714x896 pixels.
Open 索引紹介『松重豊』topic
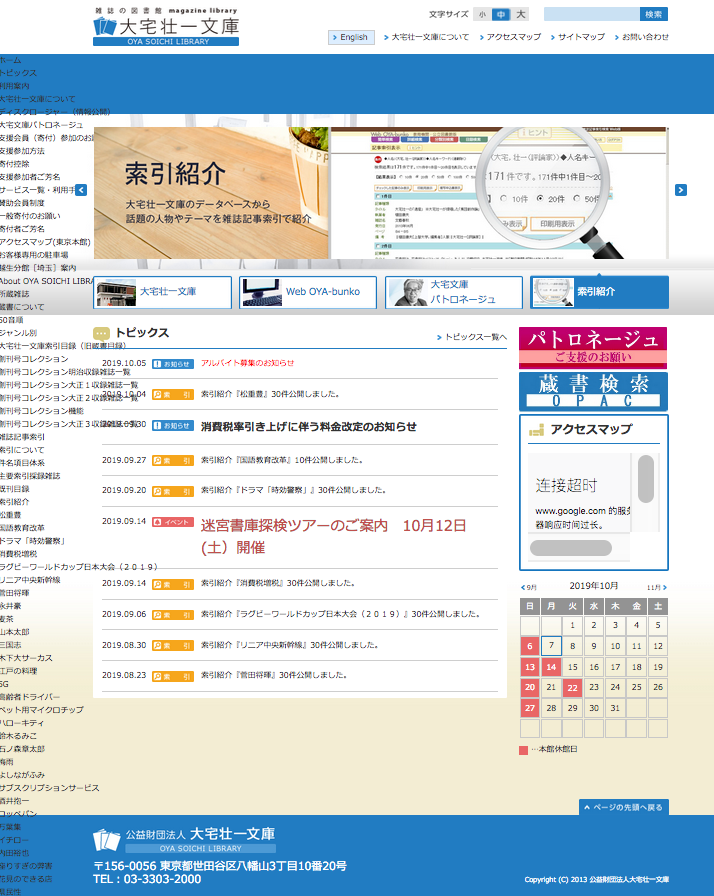(x=270, y=394)
